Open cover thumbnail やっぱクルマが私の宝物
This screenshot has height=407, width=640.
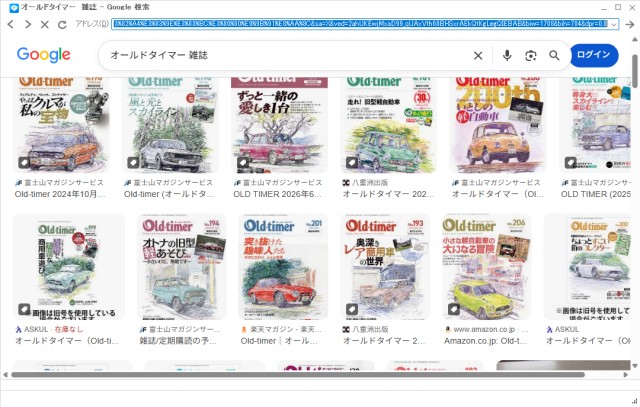click(x=61, y=125)
